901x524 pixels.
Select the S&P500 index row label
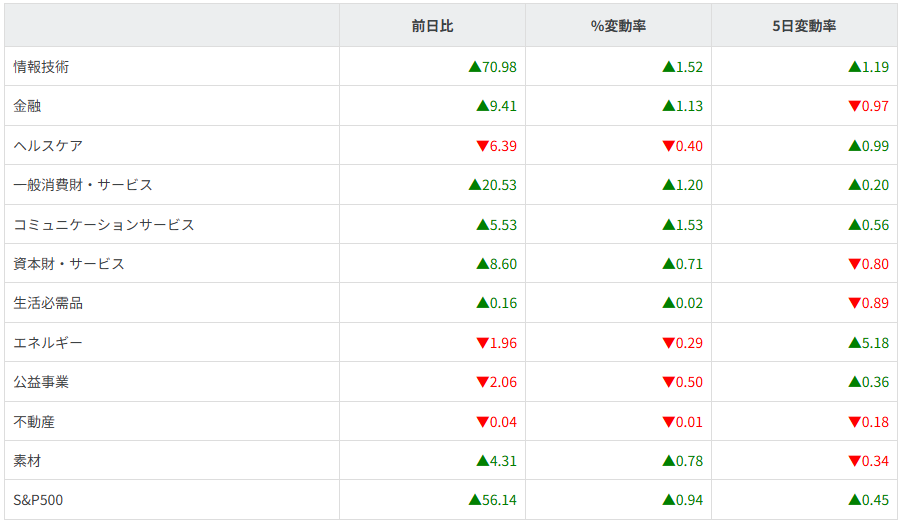pyautogui.click(x=38, y=500)
